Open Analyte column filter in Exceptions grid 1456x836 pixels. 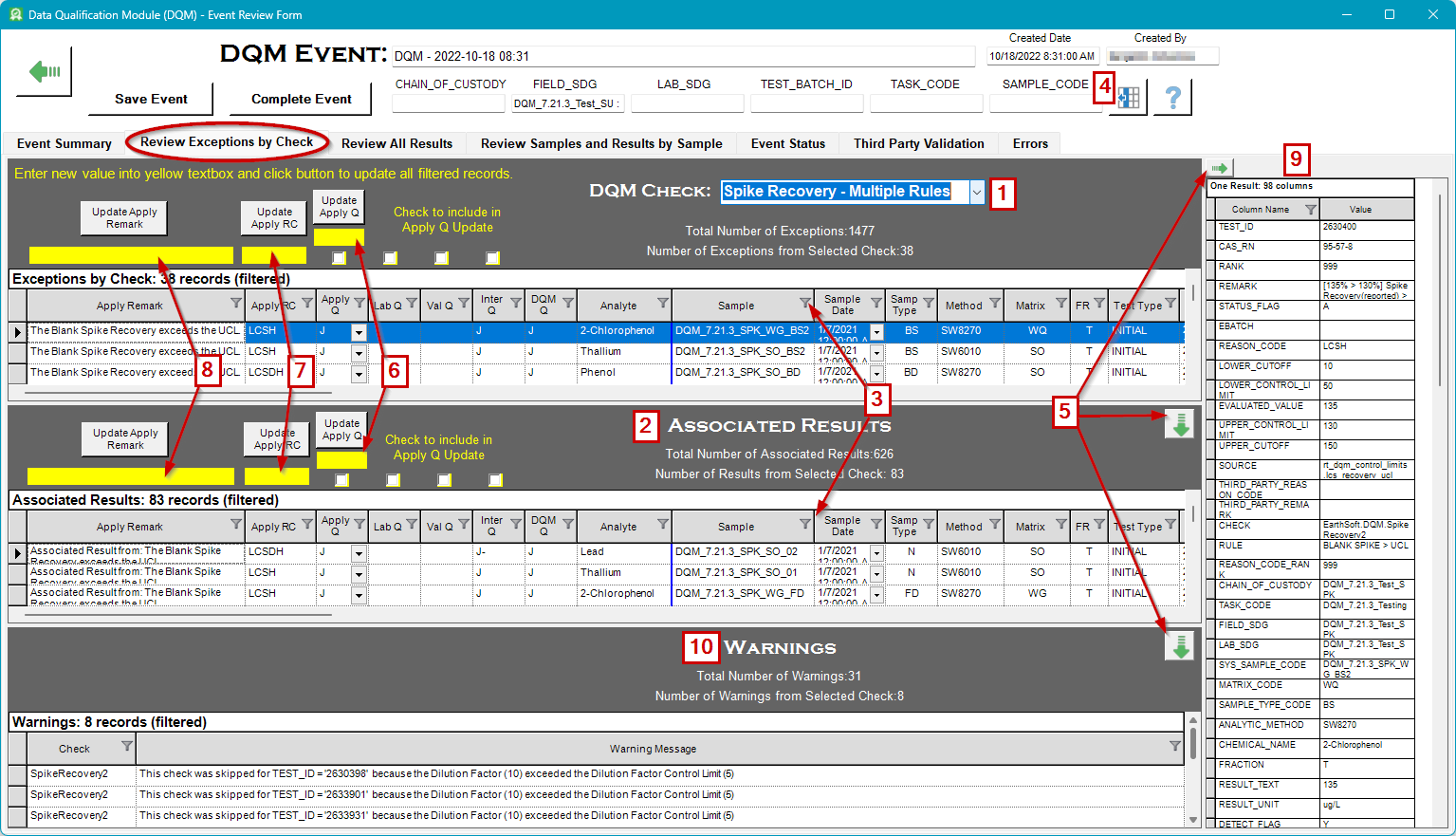[x=663, y=304]
